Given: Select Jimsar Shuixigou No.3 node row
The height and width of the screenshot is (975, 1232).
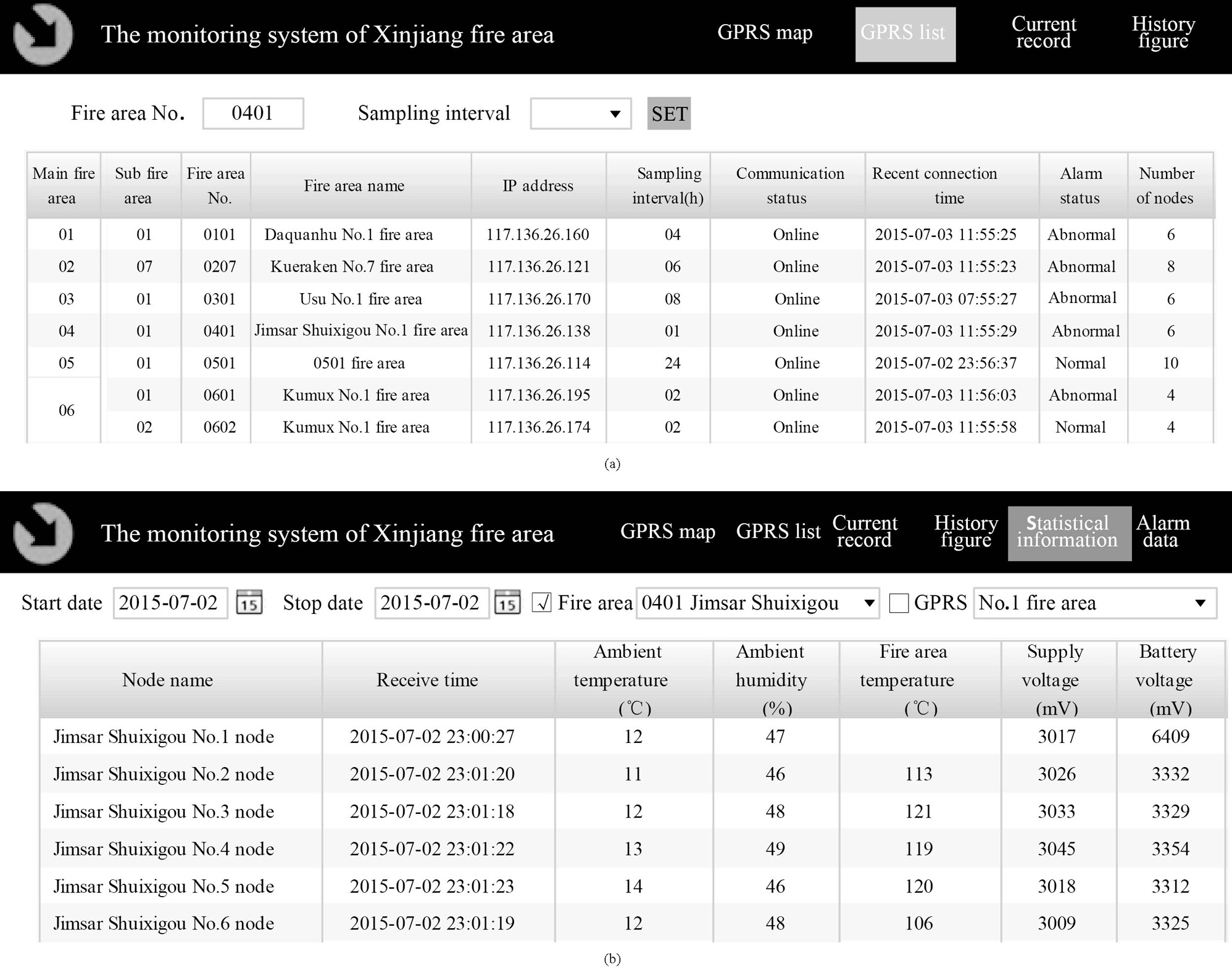Looking at the screenshot, I should pyautogui.click(x=164, y=811).
